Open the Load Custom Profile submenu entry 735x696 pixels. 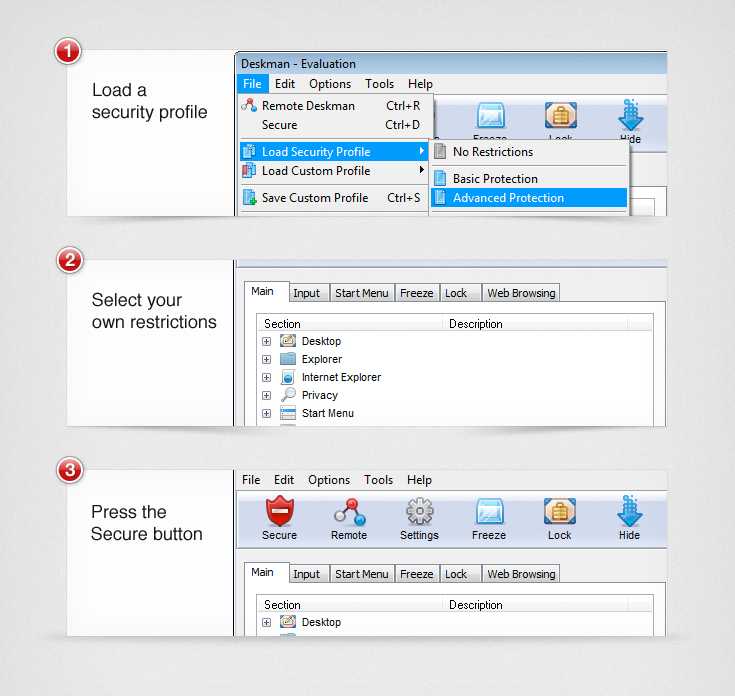point(334,171)
